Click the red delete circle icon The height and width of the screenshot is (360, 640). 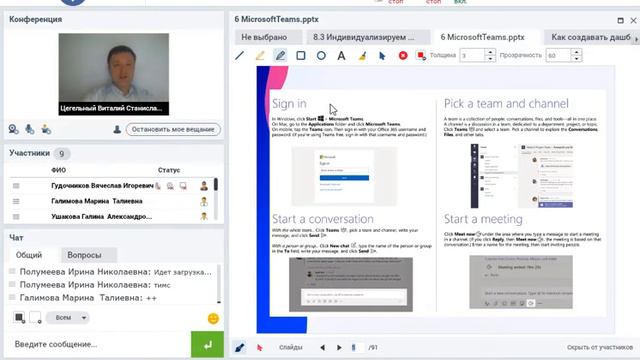coord(403,56)
